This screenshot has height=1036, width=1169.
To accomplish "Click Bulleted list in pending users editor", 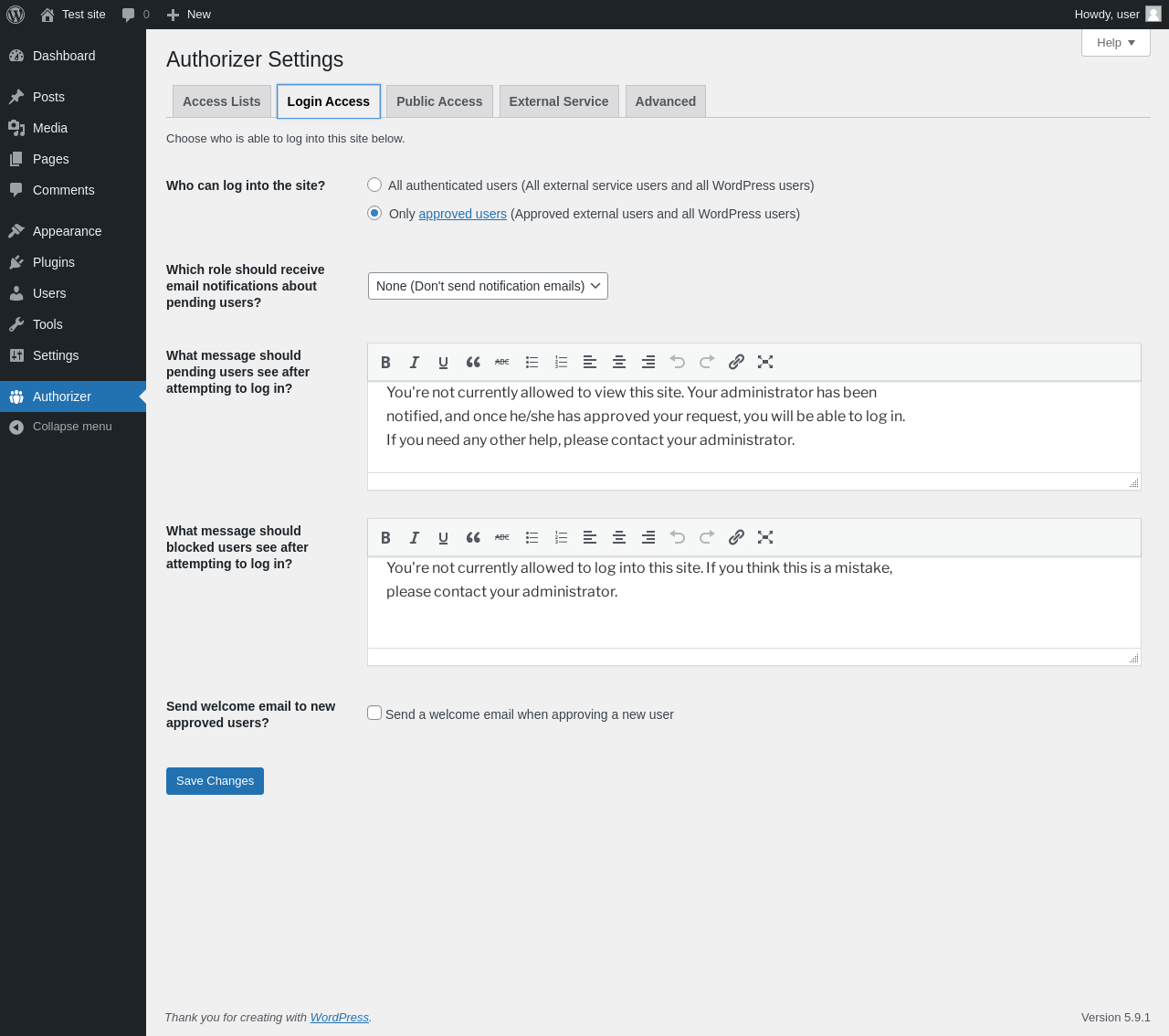I will [x=532, y=363].
